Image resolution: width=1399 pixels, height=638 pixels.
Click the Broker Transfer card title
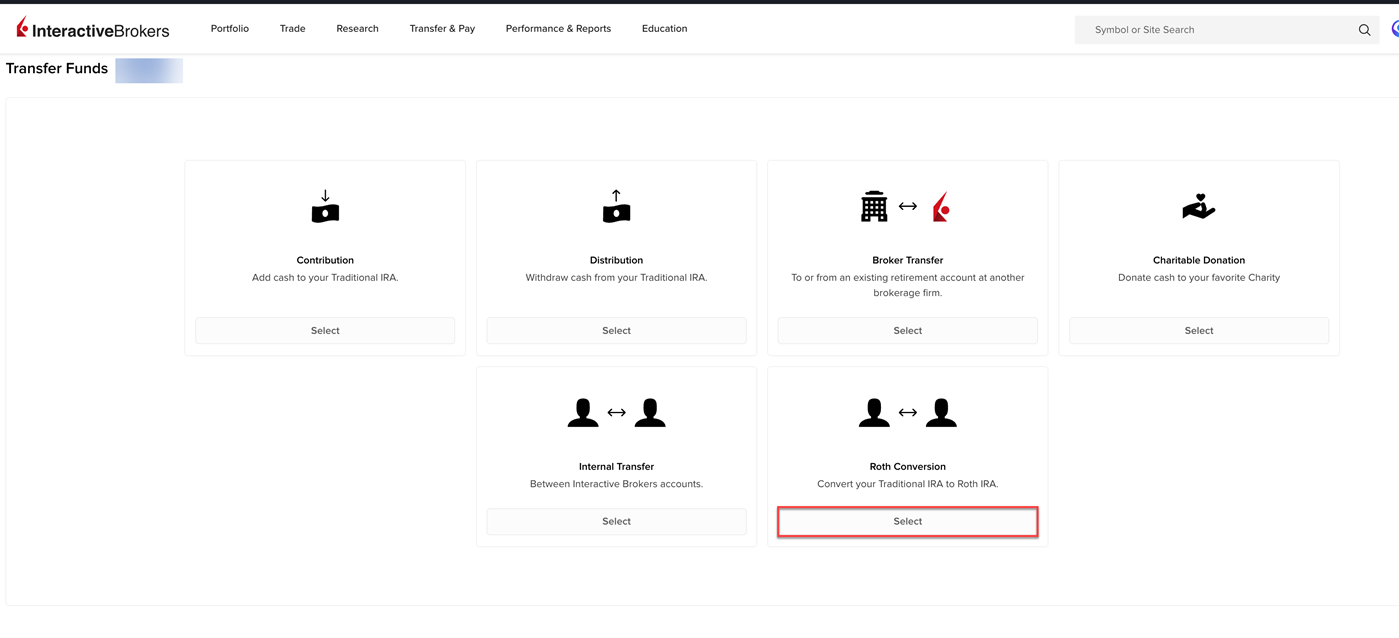click(907, 260)
